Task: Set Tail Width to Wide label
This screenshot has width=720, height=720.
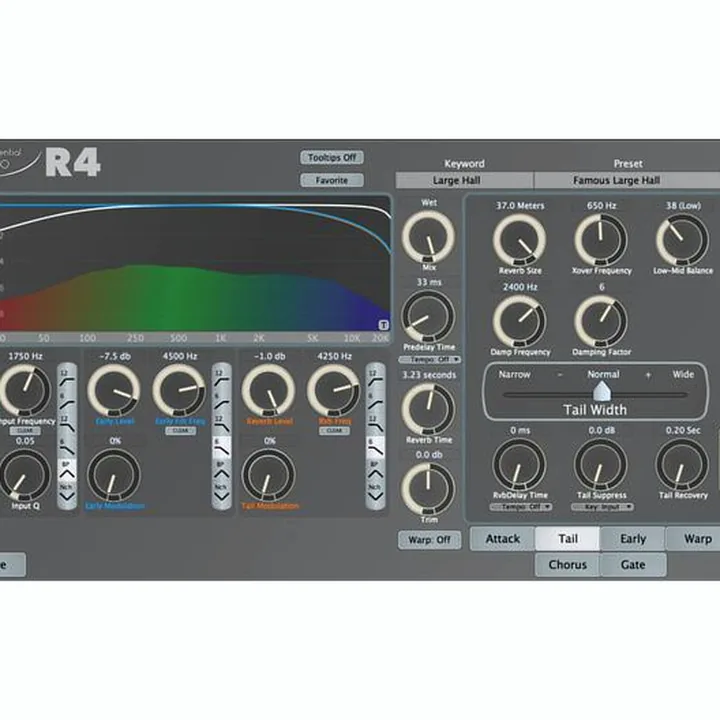Action: pos(683,375)
